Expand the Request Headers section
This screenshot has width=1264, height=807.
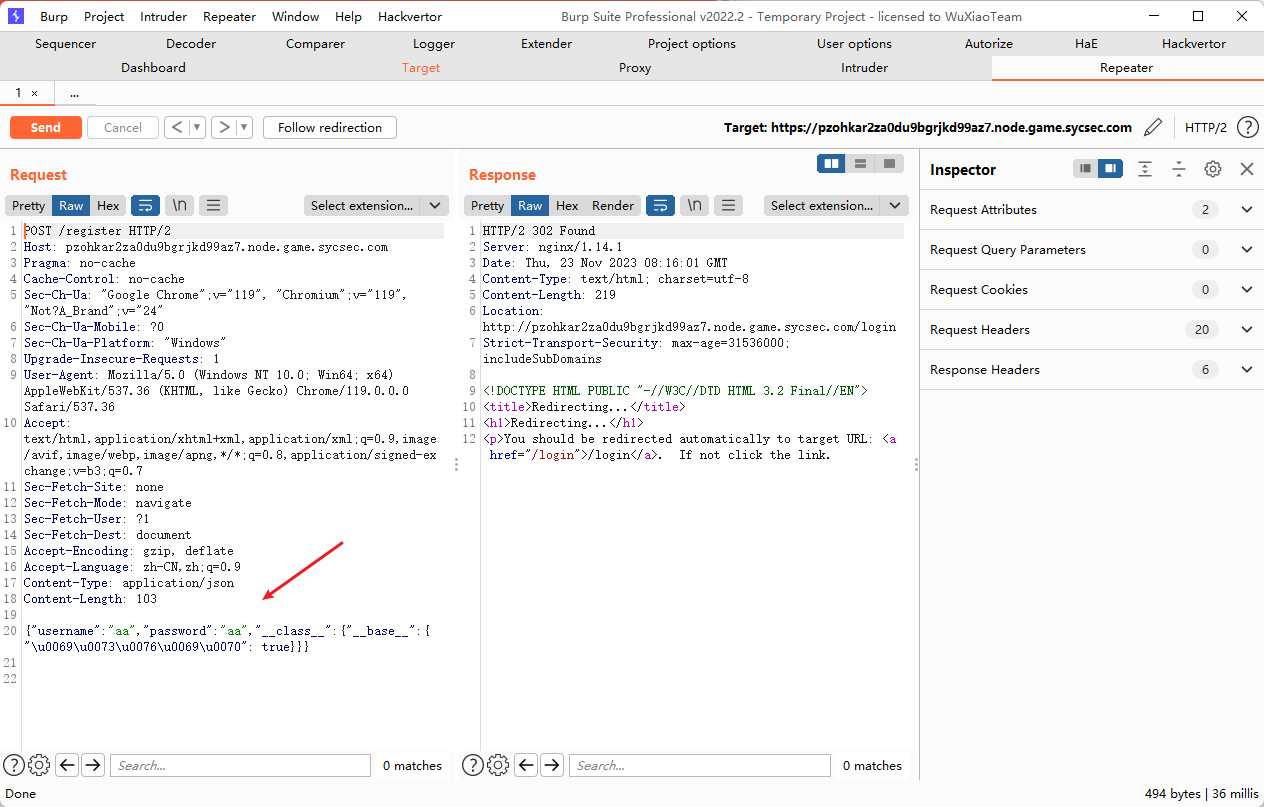coord(1246,329)
